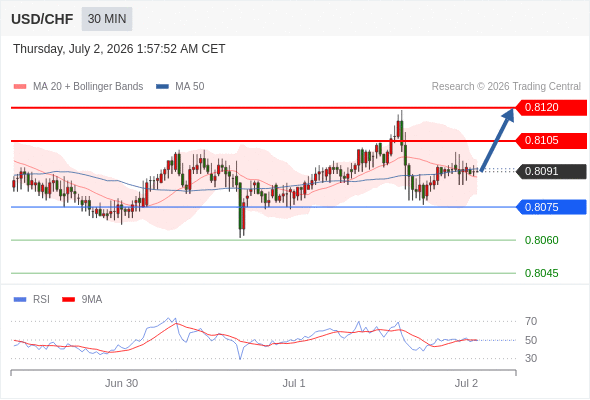Click the 0.8060 support level value
590x400 pixels.
coord(541,240)
